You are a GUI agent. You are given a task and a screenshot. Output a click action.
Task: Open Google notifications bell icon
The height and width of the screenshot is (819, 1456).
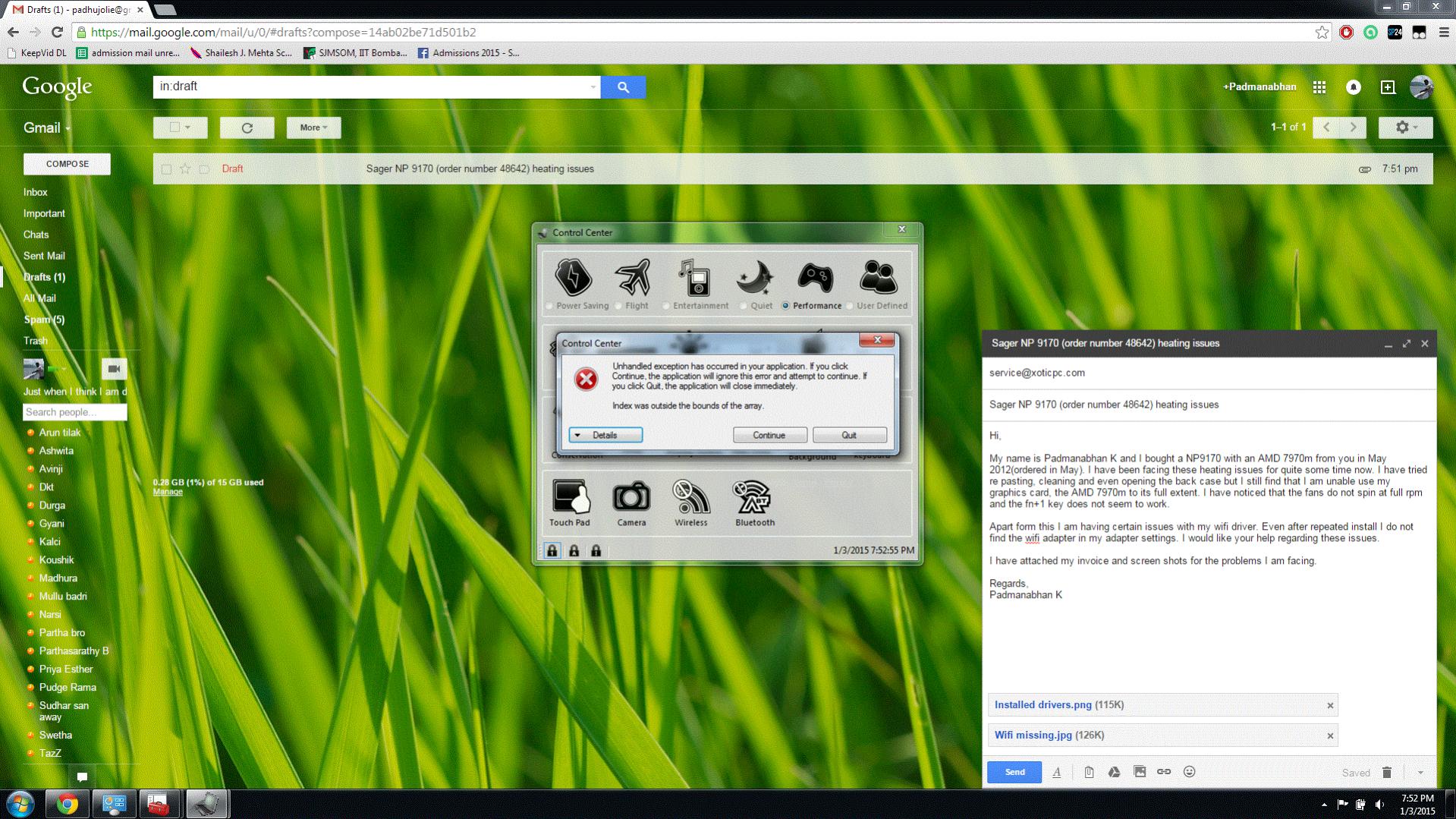coord(1354,87)
